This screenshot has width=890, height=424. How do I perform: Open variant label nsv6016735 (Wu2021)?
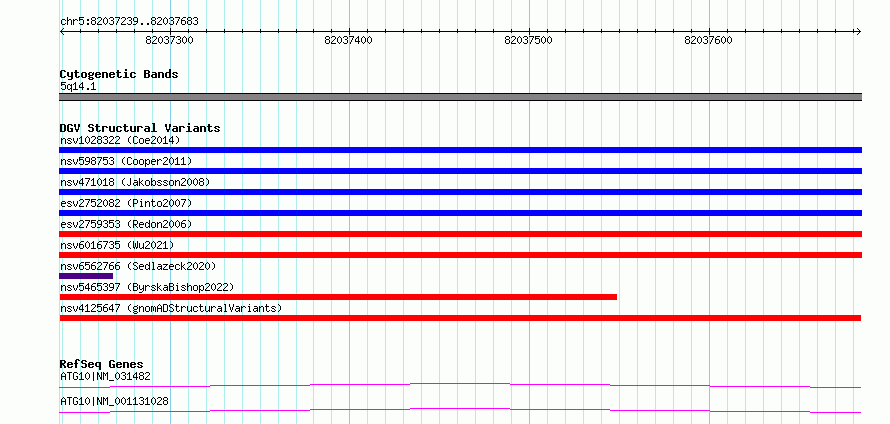(117, 245)
